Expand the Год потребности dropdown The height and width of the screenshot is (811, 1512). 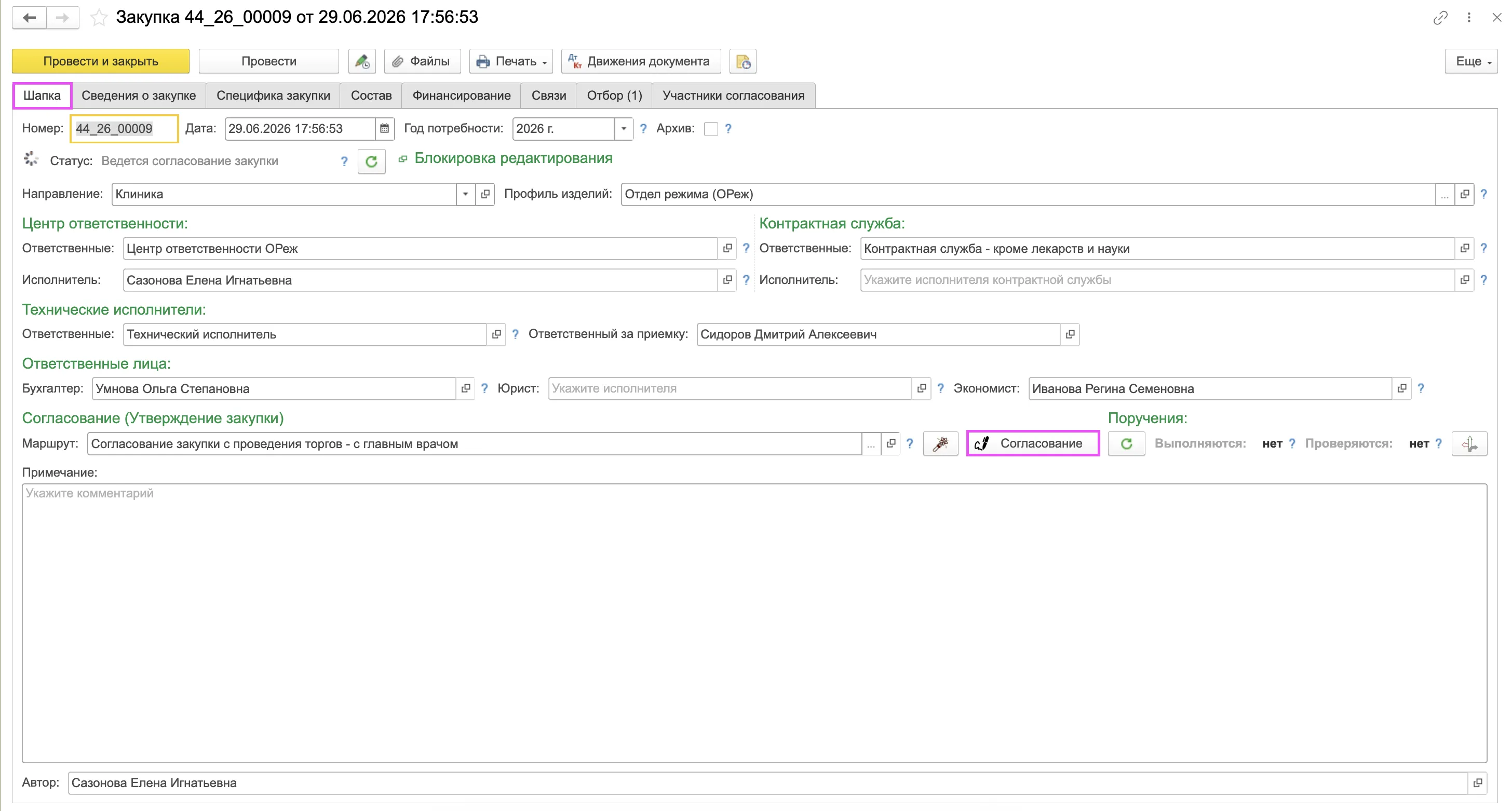click(x=624, y=129)
